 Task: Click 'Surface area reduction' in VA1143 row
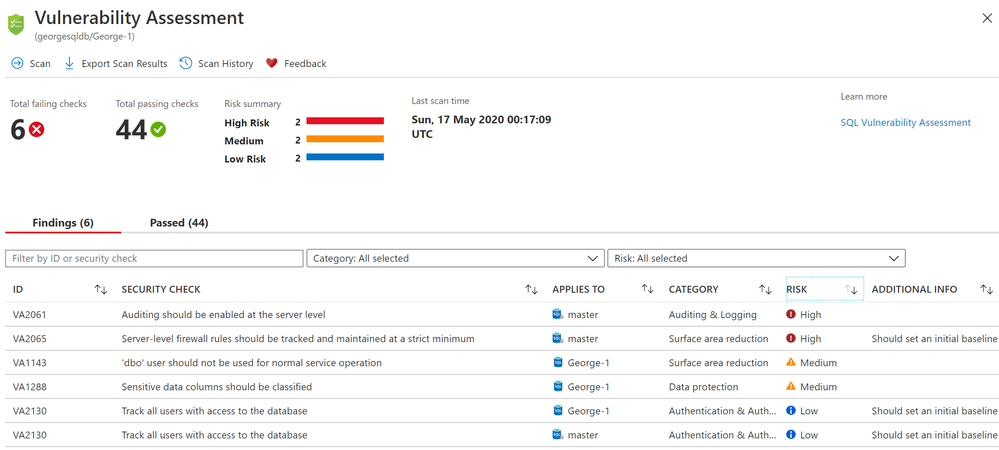coord(719,363)
